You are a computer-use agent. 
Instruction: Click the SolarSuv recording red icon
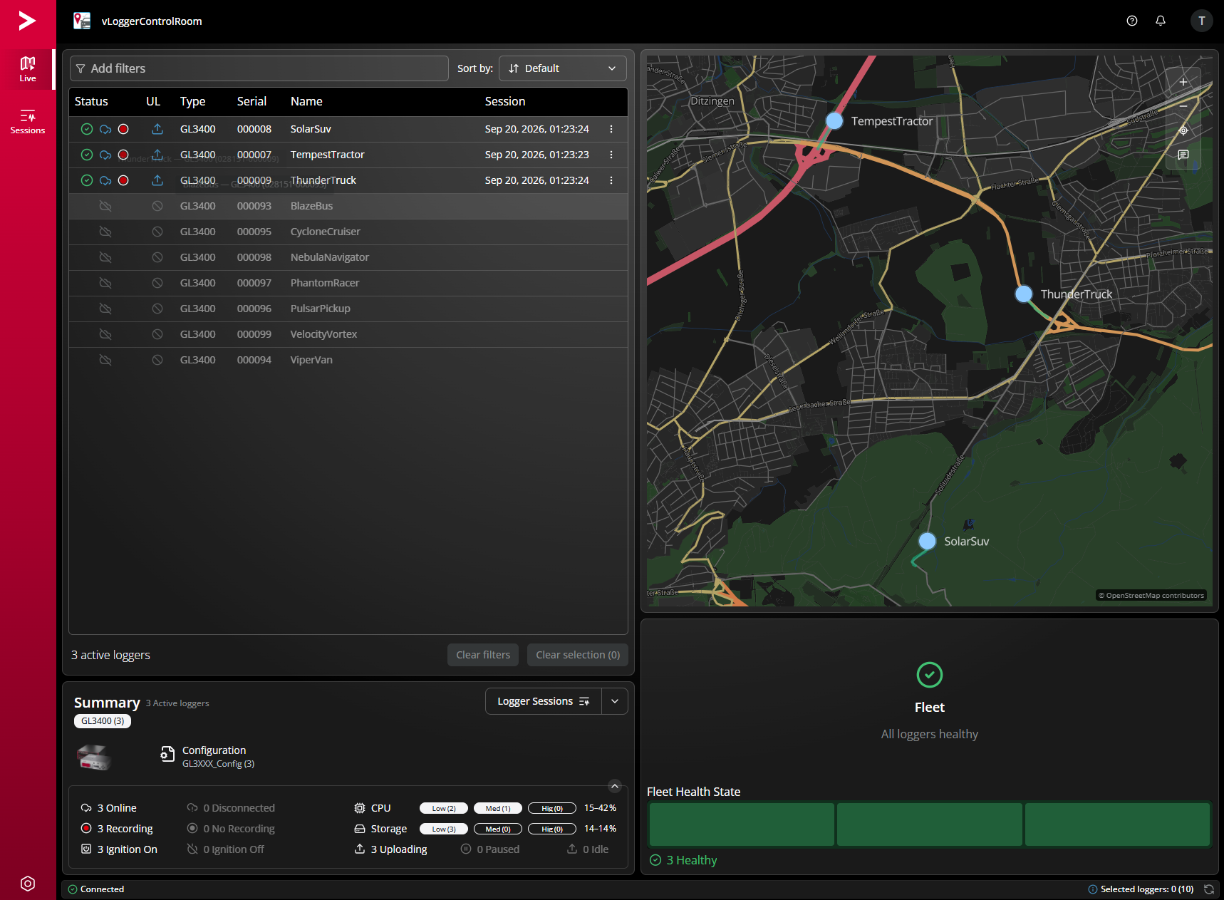pos(123,129)
